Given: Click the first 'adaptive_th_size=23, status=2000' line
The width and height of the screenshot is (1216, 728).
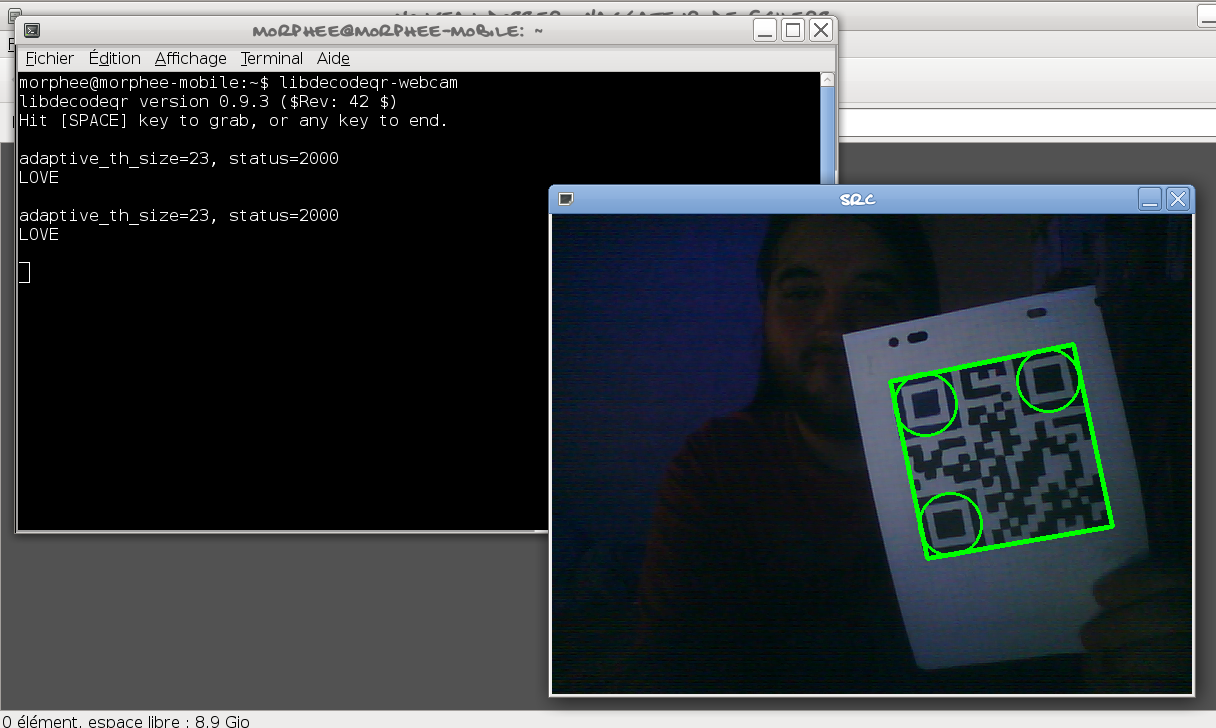Looking at the screenshot, I should click(x=179, y=158).
